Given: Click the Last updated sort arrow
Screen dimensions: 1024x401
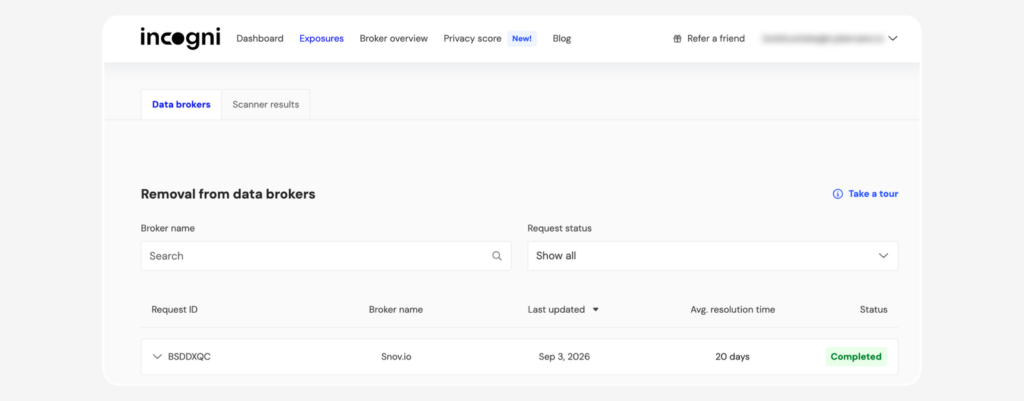Looking at the screenshot, I should [596, 310].
